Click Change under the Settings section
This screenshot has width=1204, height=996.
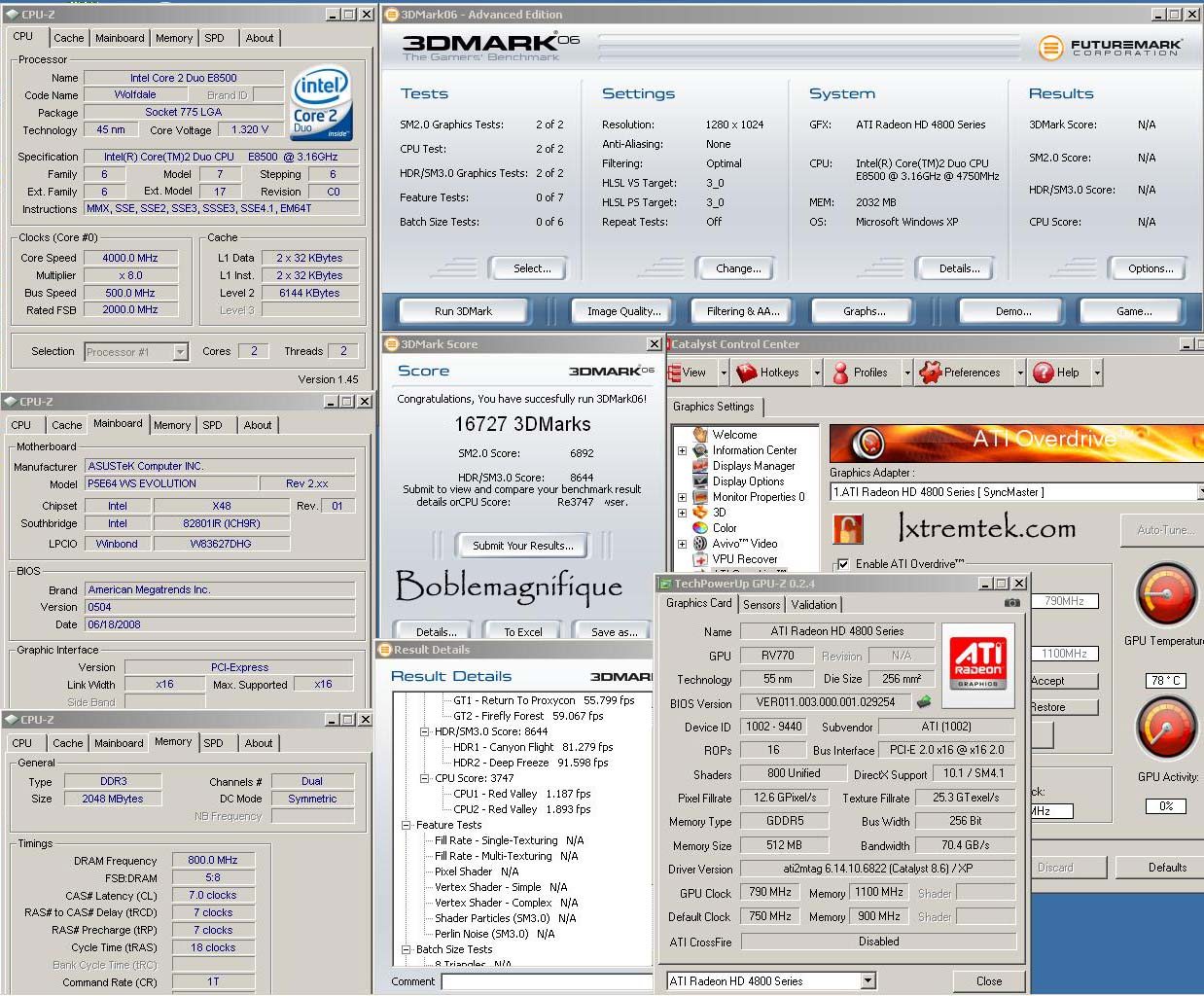point(738,268)
